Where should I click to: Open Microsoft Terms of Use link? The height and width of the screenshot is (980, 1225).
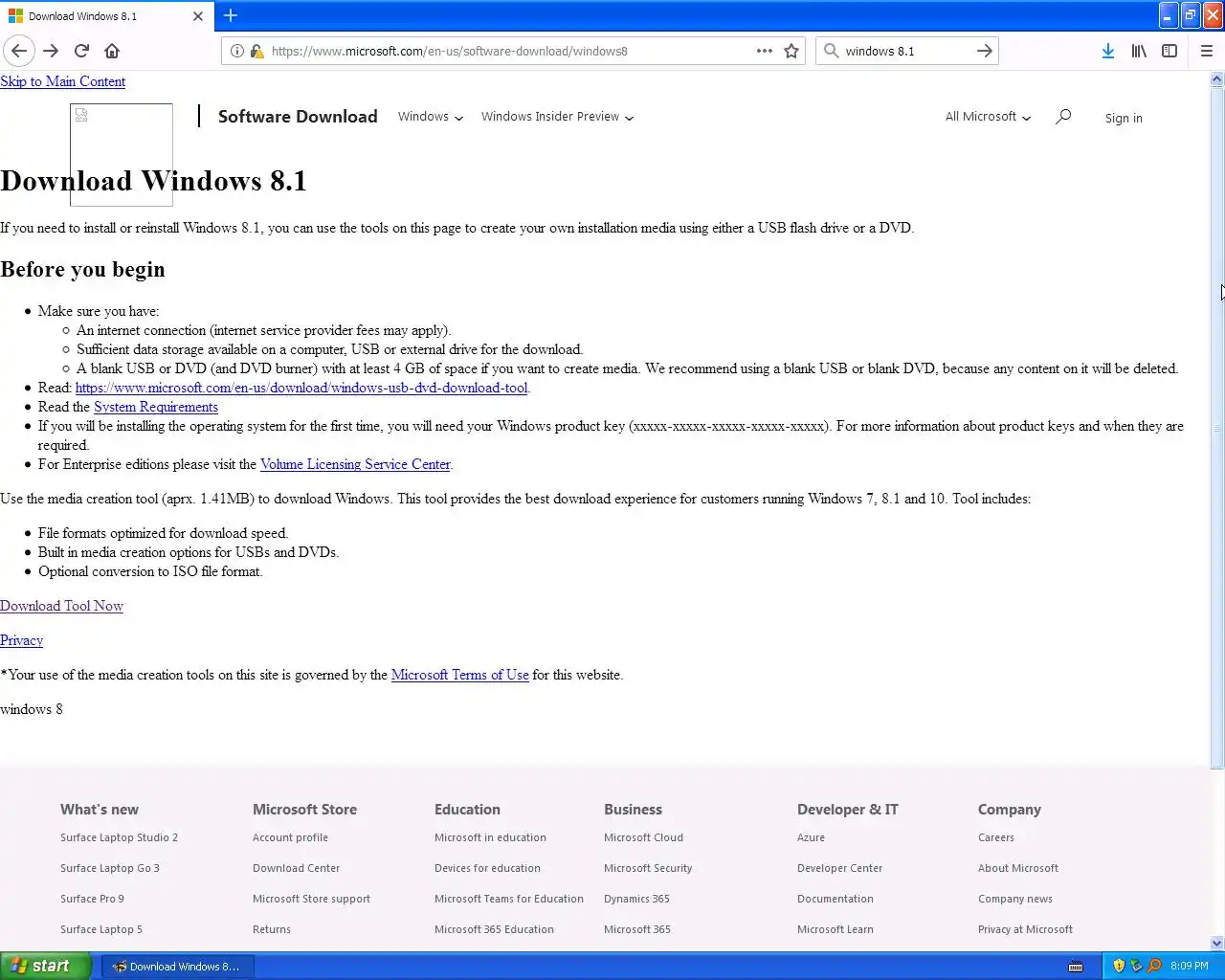tap(460, 675)
